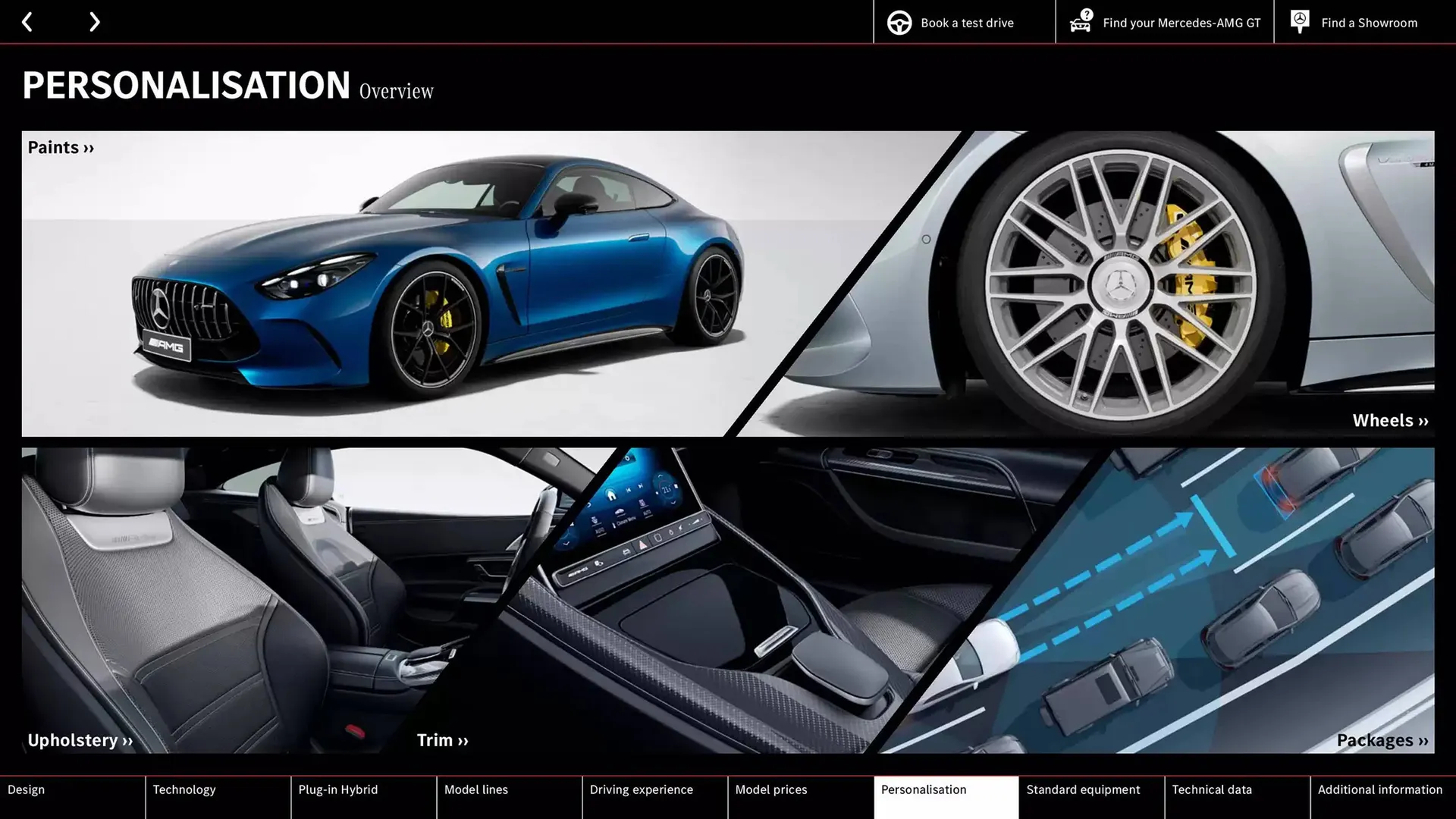
Task: Open the Upholstery section link
Action: point(80,740)
